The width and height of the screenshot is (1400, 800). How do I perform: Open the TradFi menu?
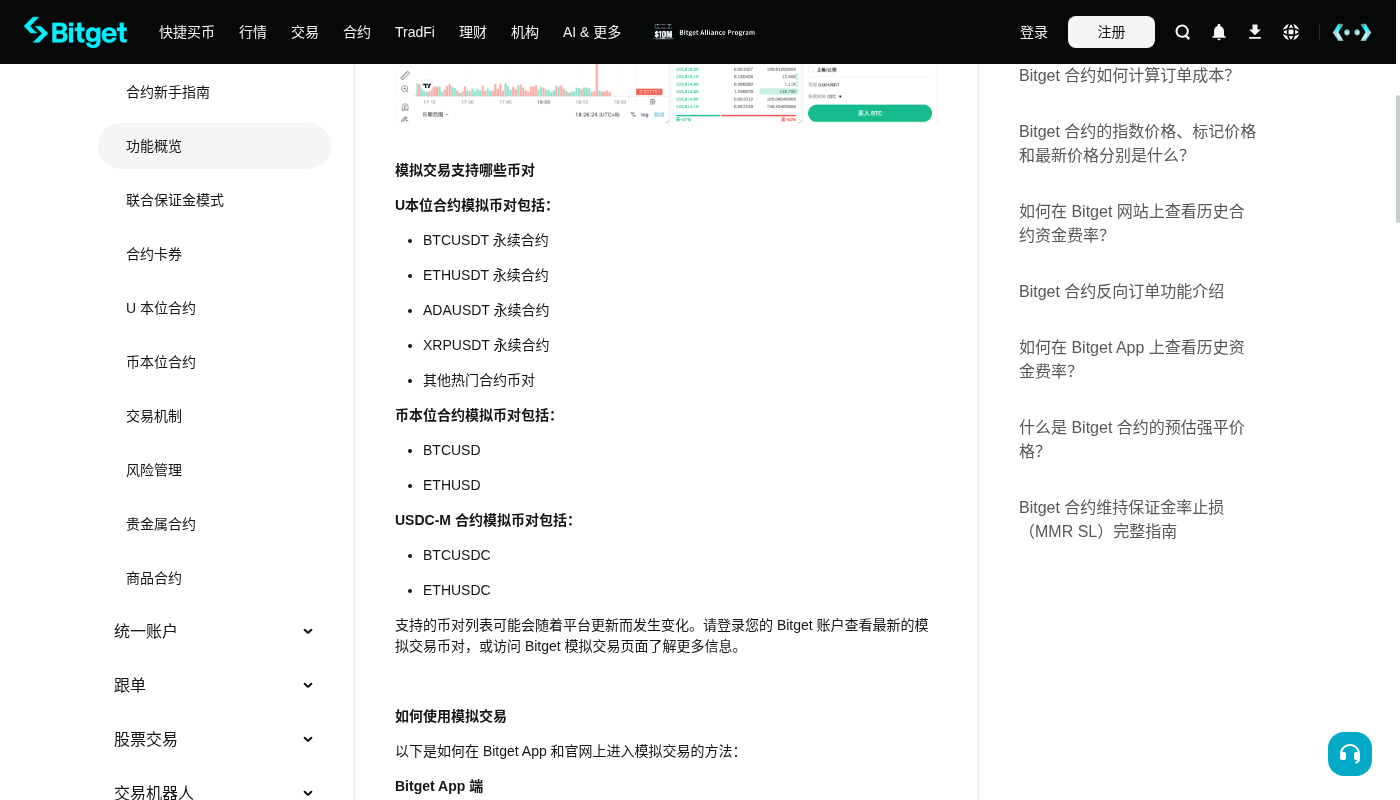point(415,32)
